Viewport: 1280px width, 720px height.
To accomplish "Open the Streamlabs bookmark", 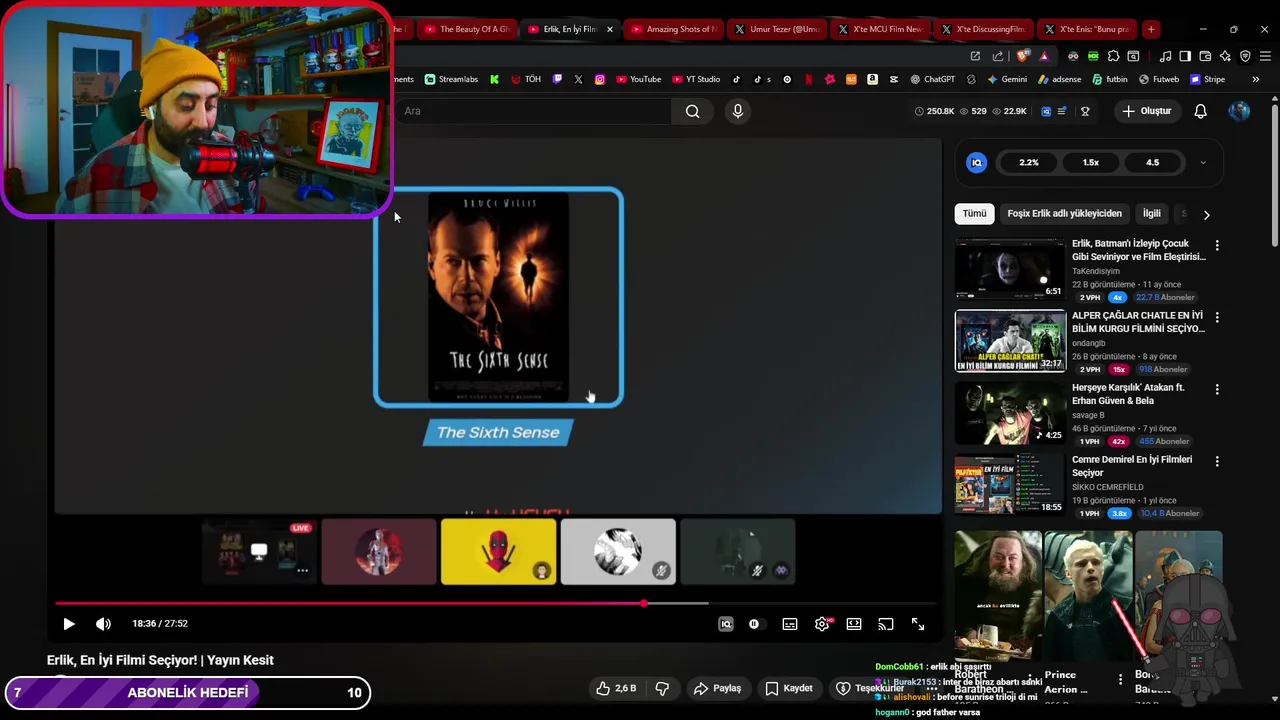I will click(x=451, y=79).
